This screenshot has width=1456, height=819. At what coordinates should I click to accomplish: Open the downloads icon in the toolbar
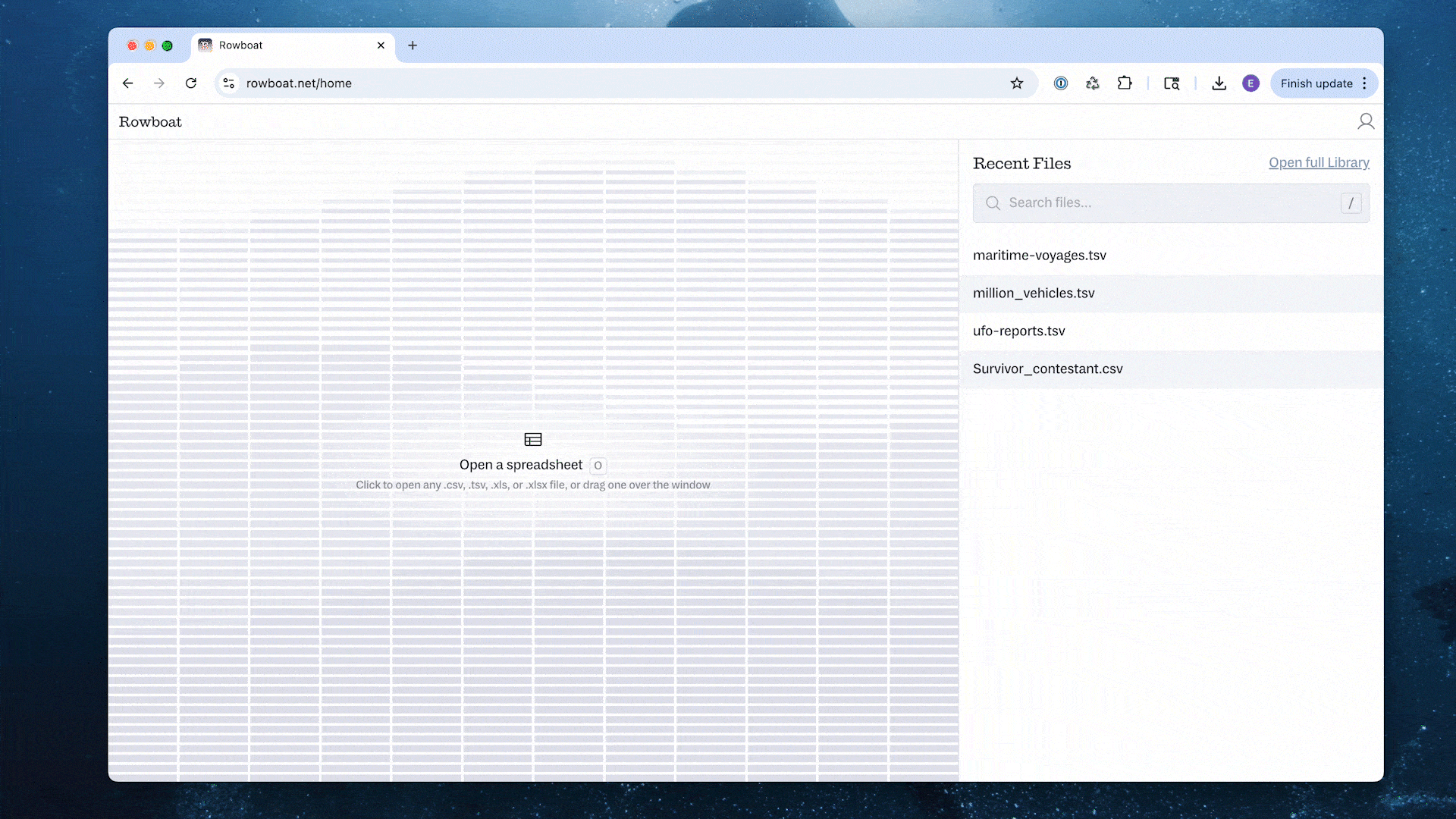tap(1219, 83)
